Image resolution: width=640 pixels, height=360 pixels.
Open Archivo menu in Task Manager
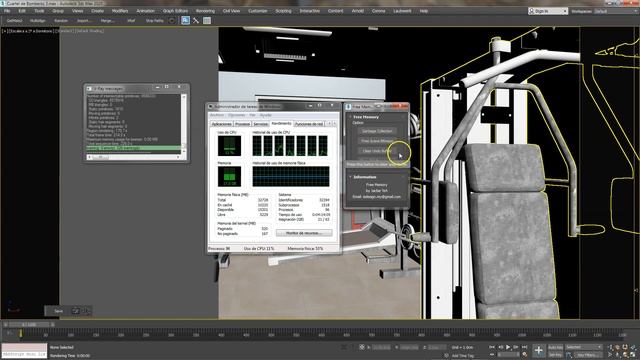217,115
